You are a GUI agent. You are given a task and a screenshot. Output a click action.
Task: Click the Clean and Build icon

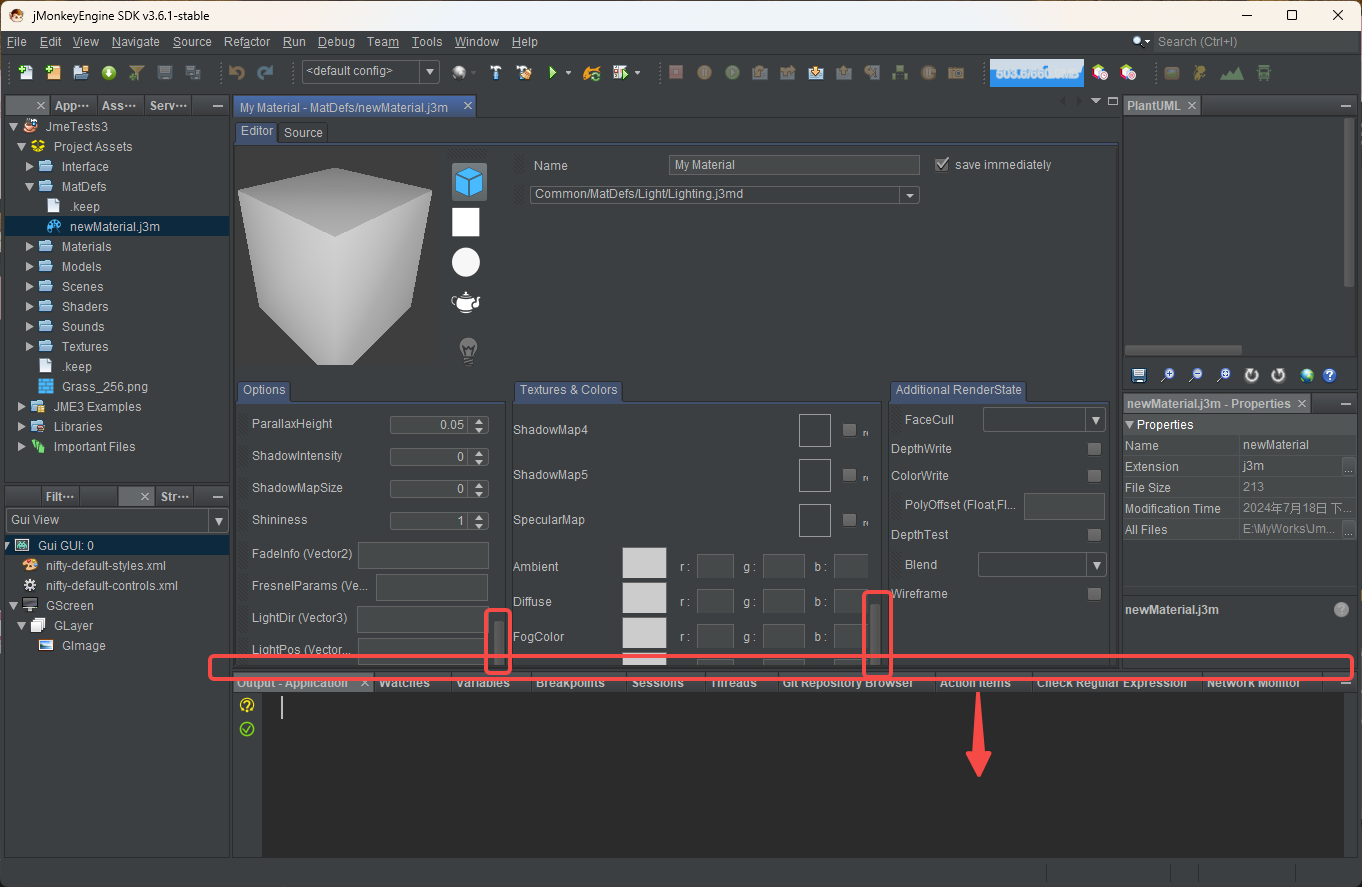[523, 72]
